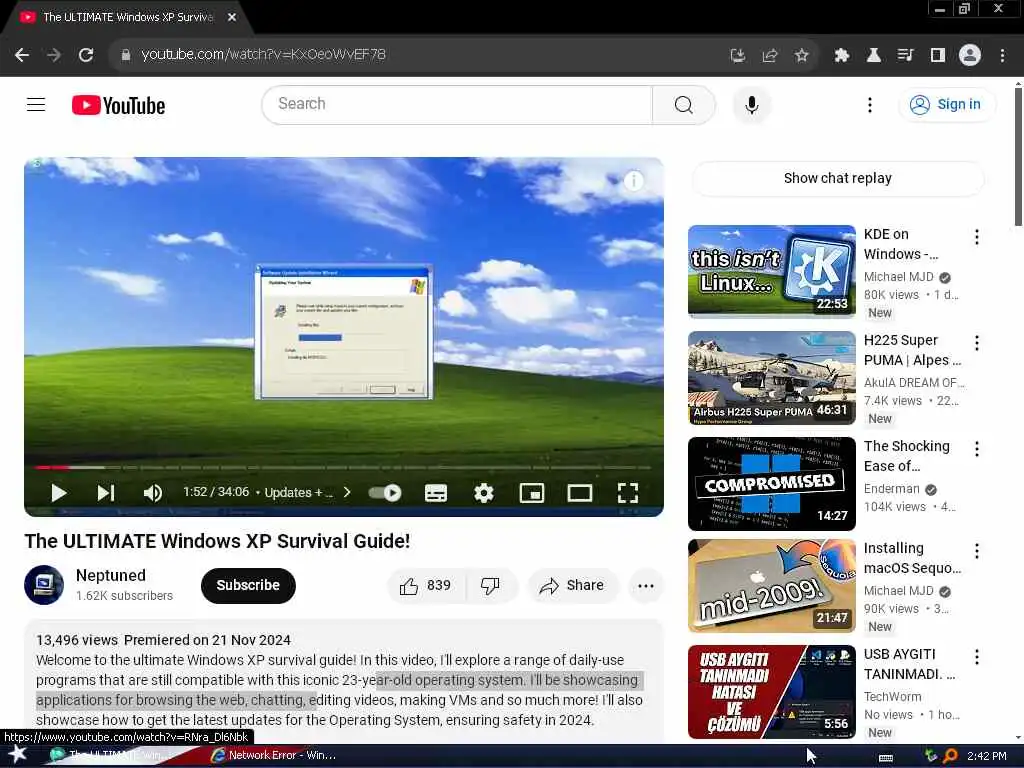Open the browser extensions puzzle icon
1024x768 pixels.
click(x=841, y=56)
